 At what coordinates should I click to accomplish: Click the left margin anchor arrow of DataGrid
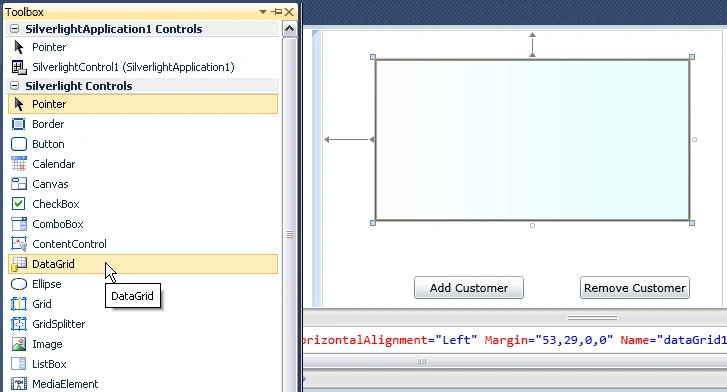coord(349,139)
